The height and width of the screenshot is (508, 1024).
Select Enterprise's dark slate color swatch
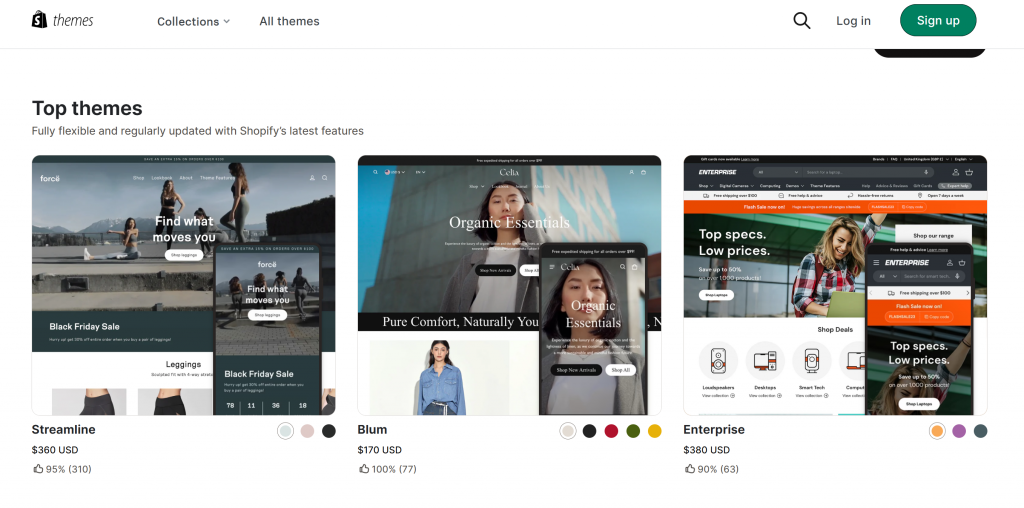pos(980,431)
